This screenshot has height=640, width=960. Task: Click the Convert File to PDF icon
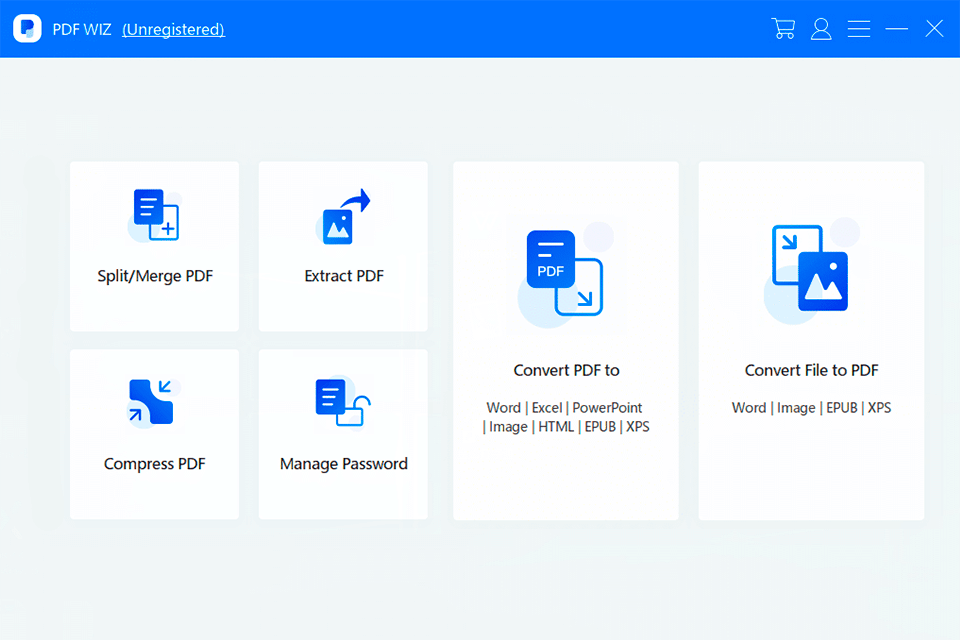click(811, 270)
